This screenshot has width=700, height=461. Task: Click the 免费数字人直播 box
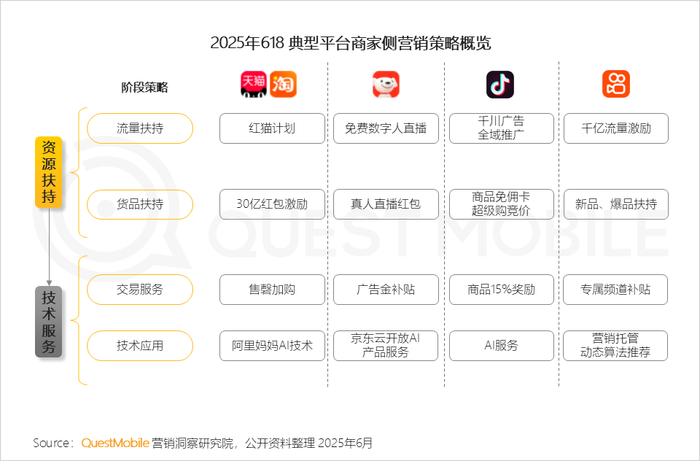point(386,129)
